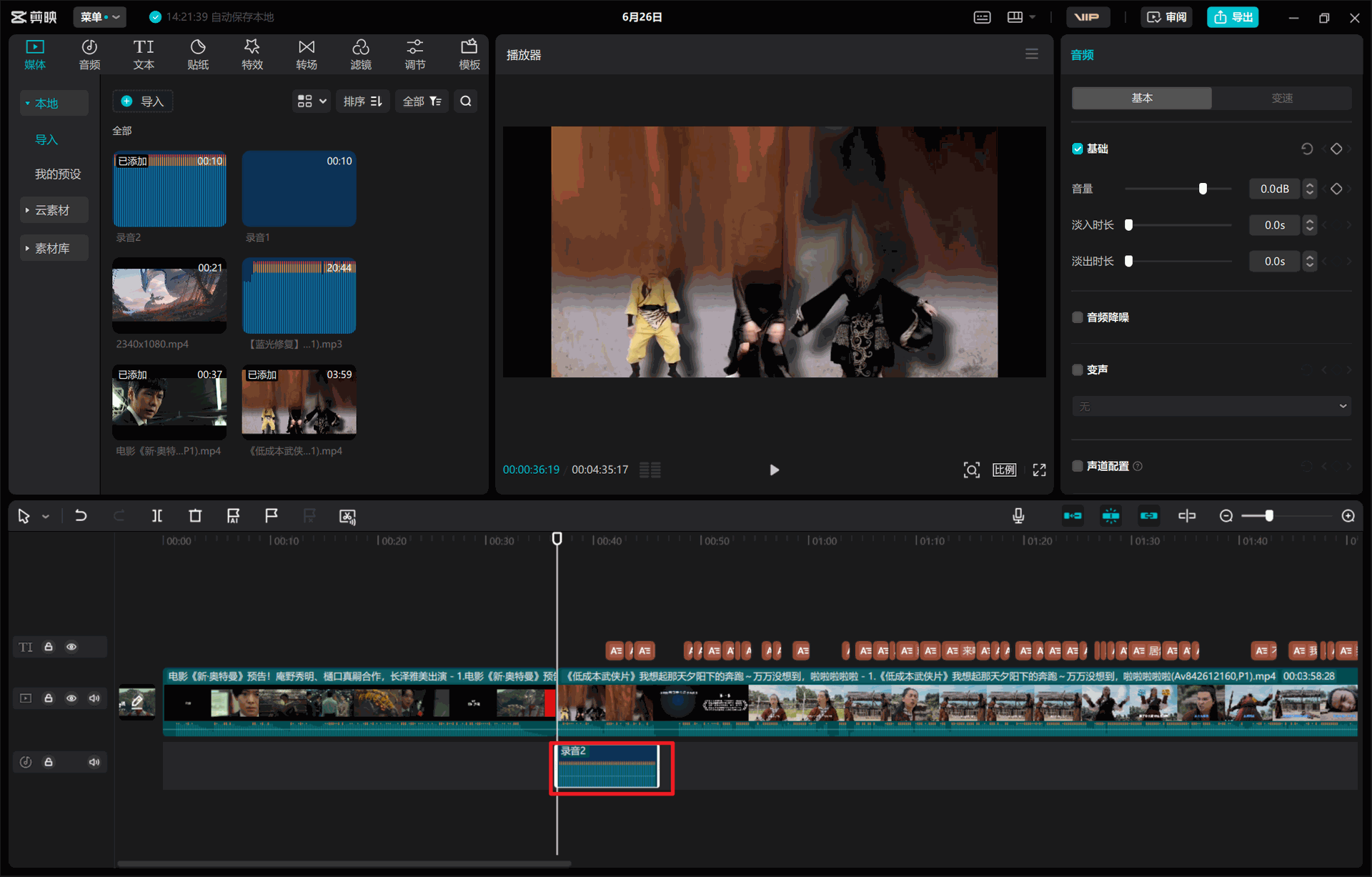Hide the main video track eye icon
1372x877 pixels.
71,698
